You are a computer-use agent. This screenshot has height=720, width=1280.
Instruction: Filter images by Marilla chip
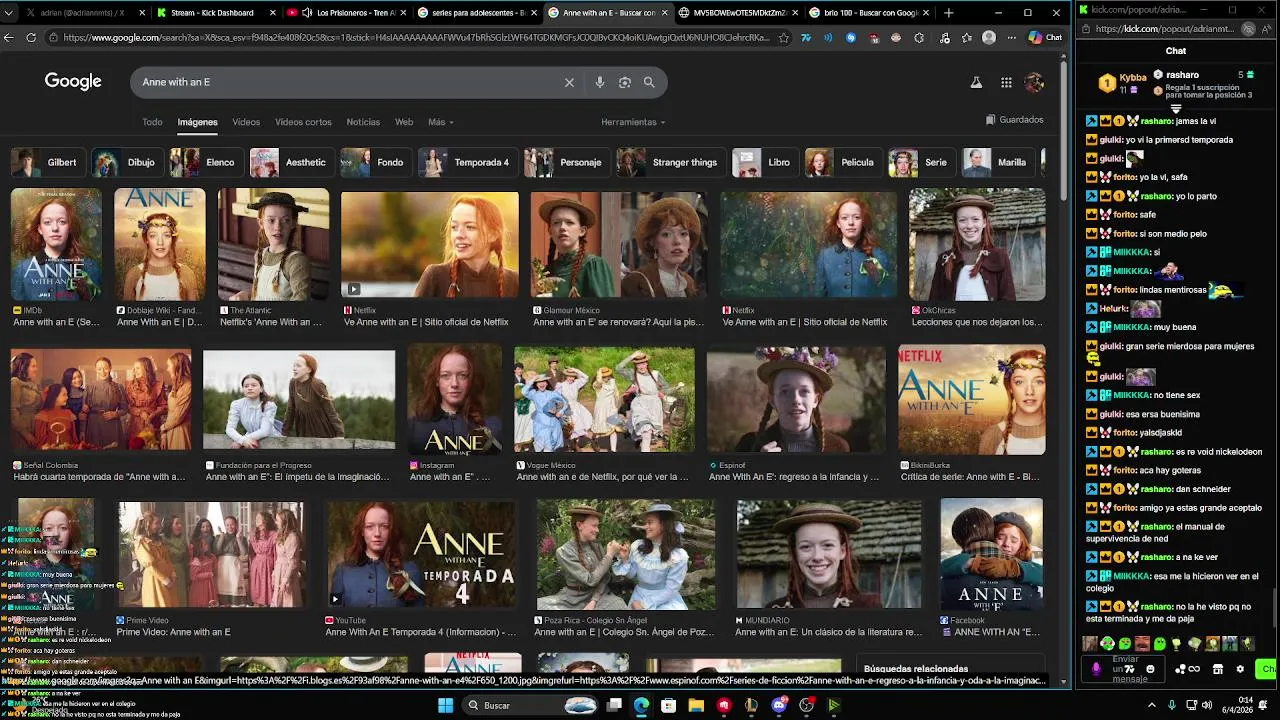998,162
